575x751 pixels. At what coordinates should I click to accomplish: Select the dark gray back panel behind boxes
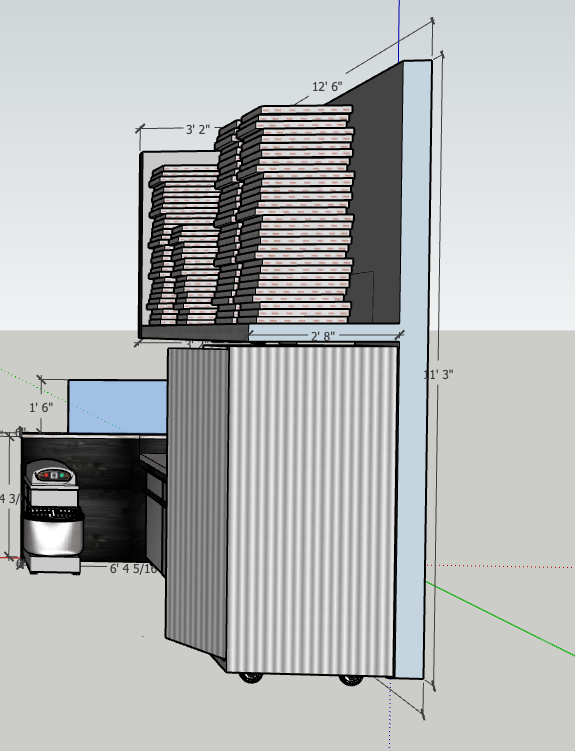pyautogui.click(x=378, y=192)
